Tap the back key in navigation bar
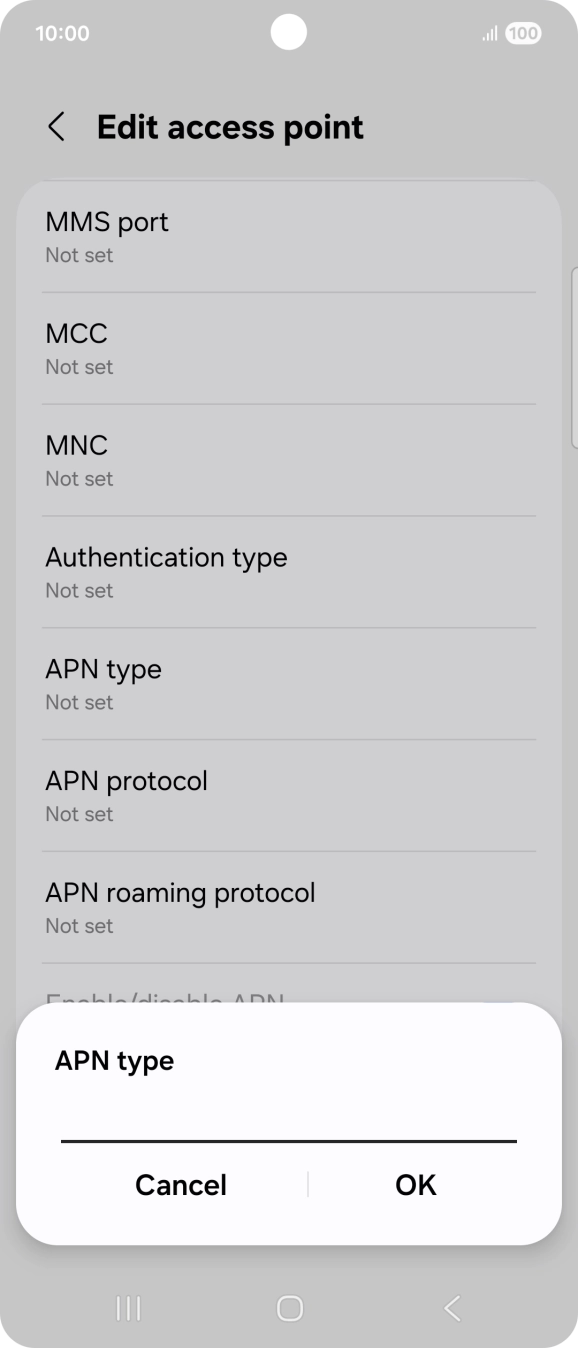This screenshot has width=578, height=1348. coord(451,1307)
